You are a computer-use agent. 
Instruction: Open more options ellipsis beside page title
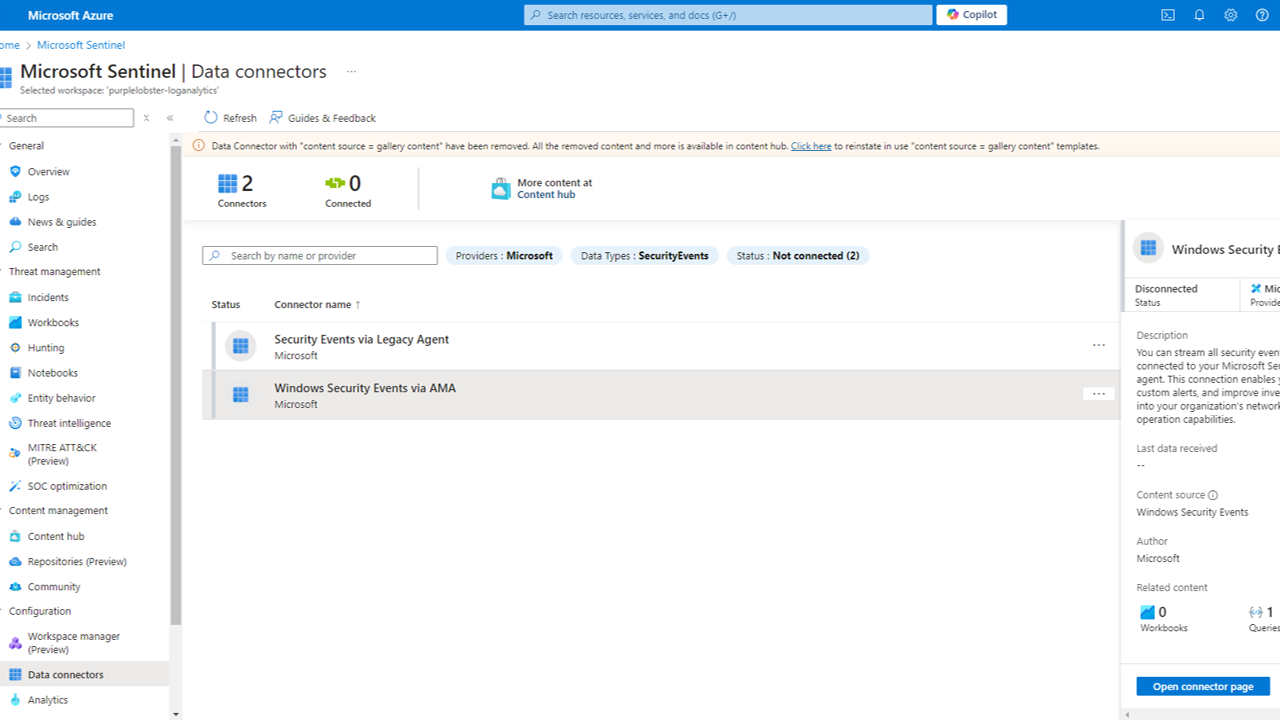[352, 72]
